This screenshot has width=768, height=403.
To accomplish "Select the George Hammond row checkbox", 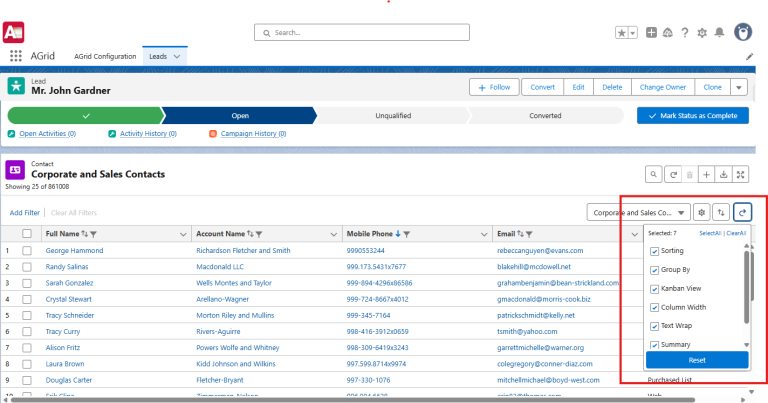I will click(x=27, y=250).
